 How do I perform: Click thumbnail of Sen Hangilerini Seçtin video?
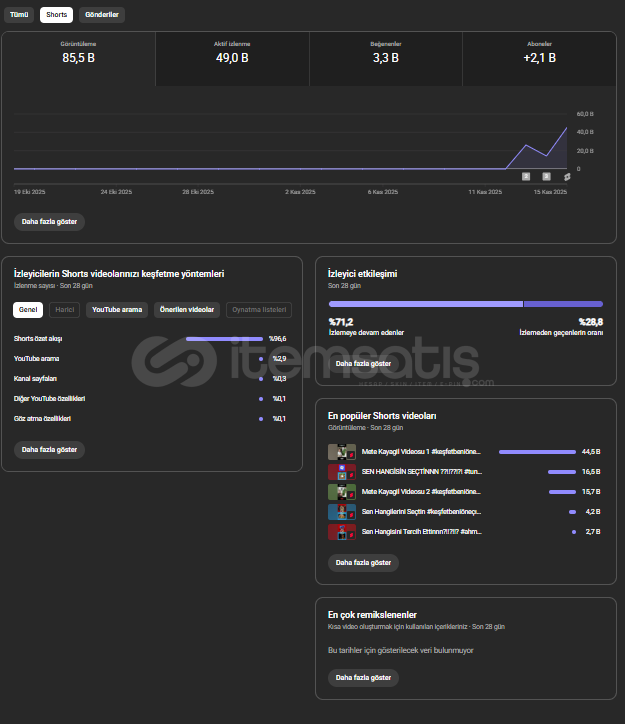coord(342,512)
